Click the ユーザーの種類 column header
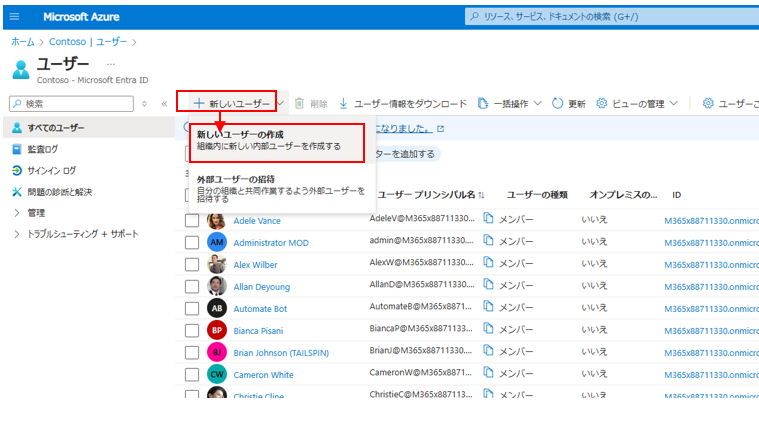Screen dimensions: 759x427 pyautogui.click(x=537, y=195)
